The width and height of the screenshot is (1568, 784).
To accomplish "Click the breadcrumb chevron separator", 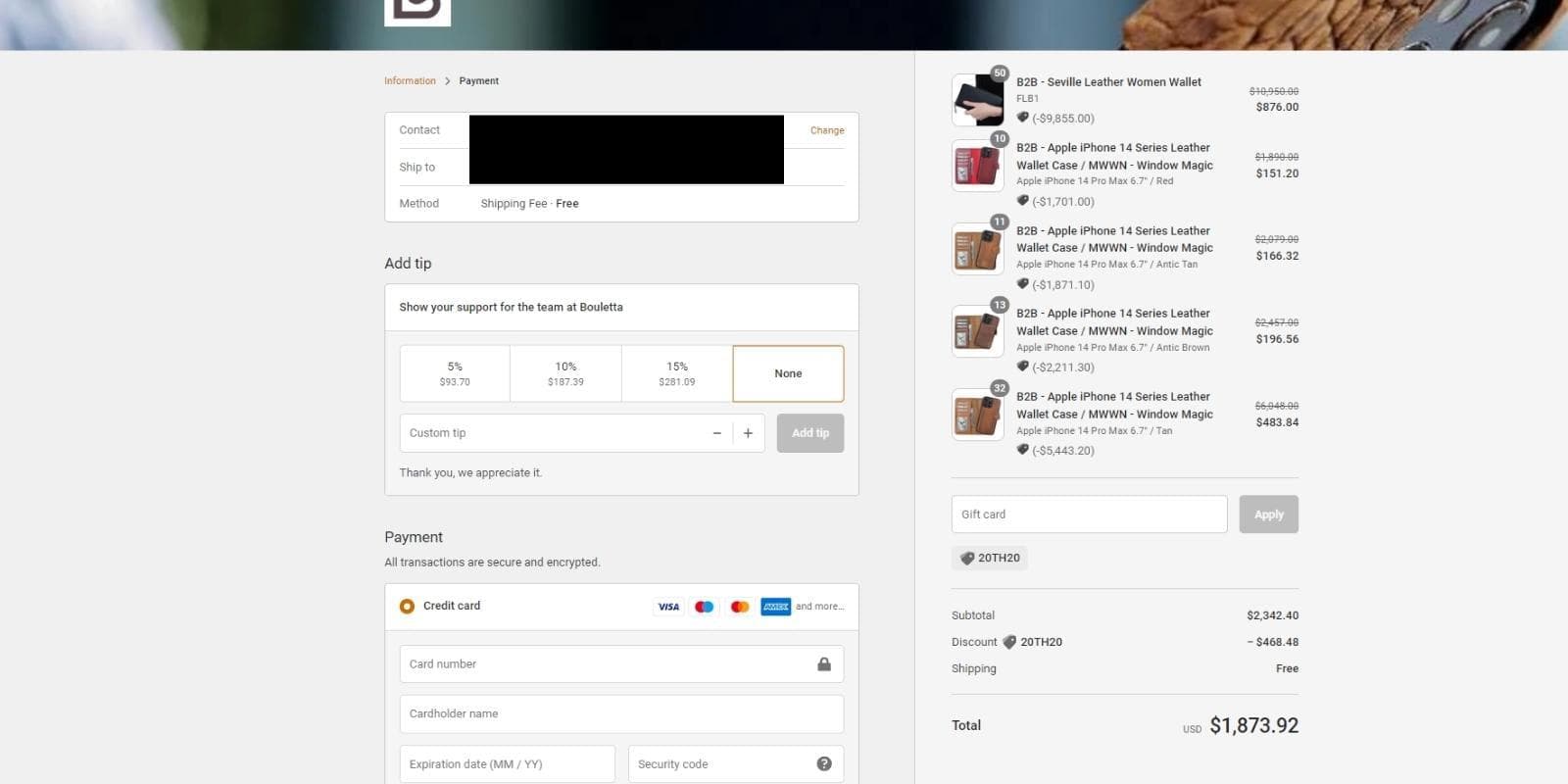I will pos(448,81).
